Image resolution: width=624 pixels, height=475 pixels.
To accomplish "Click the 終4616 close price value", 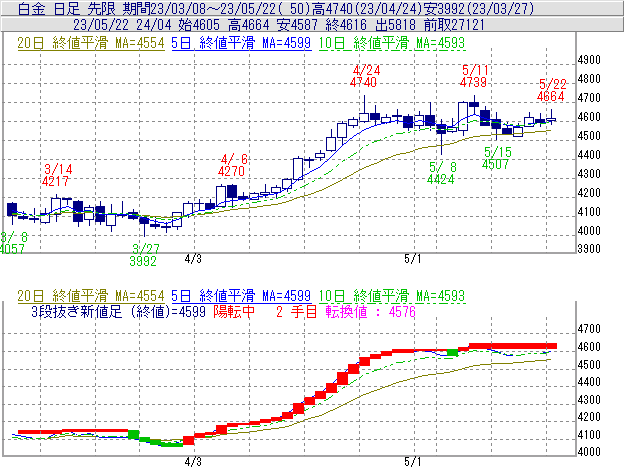I will coord(346,25).
